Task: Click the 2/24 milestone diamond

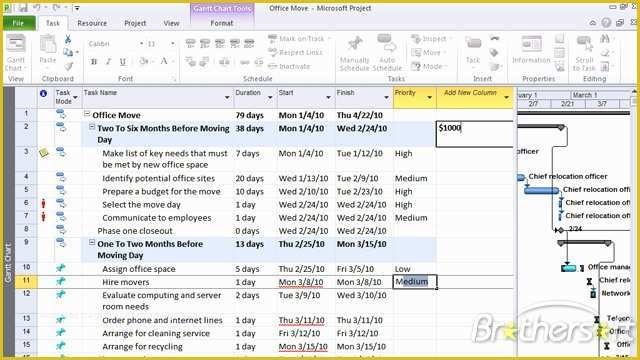Action: tap(561, 230)
